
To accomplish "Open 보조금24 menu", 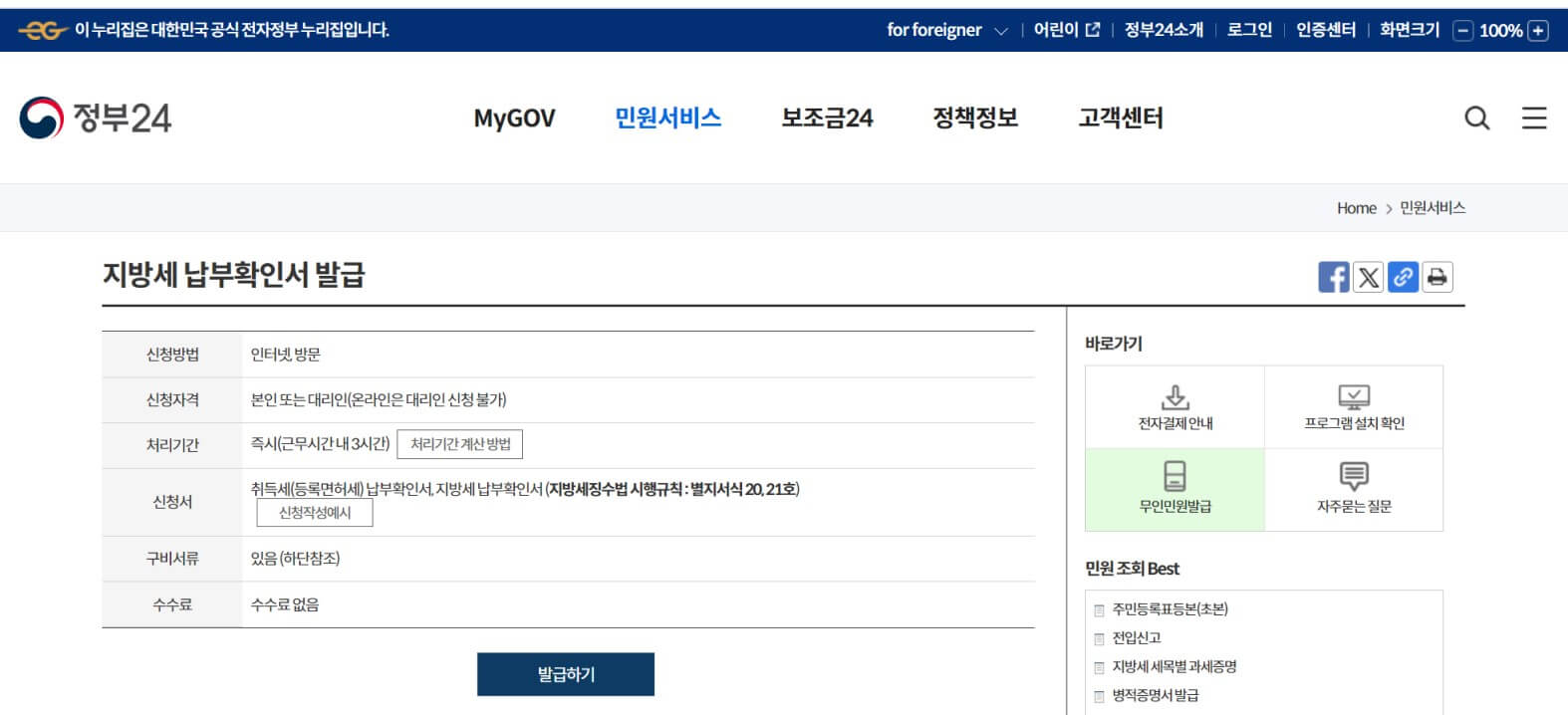I will coord(827,119).
